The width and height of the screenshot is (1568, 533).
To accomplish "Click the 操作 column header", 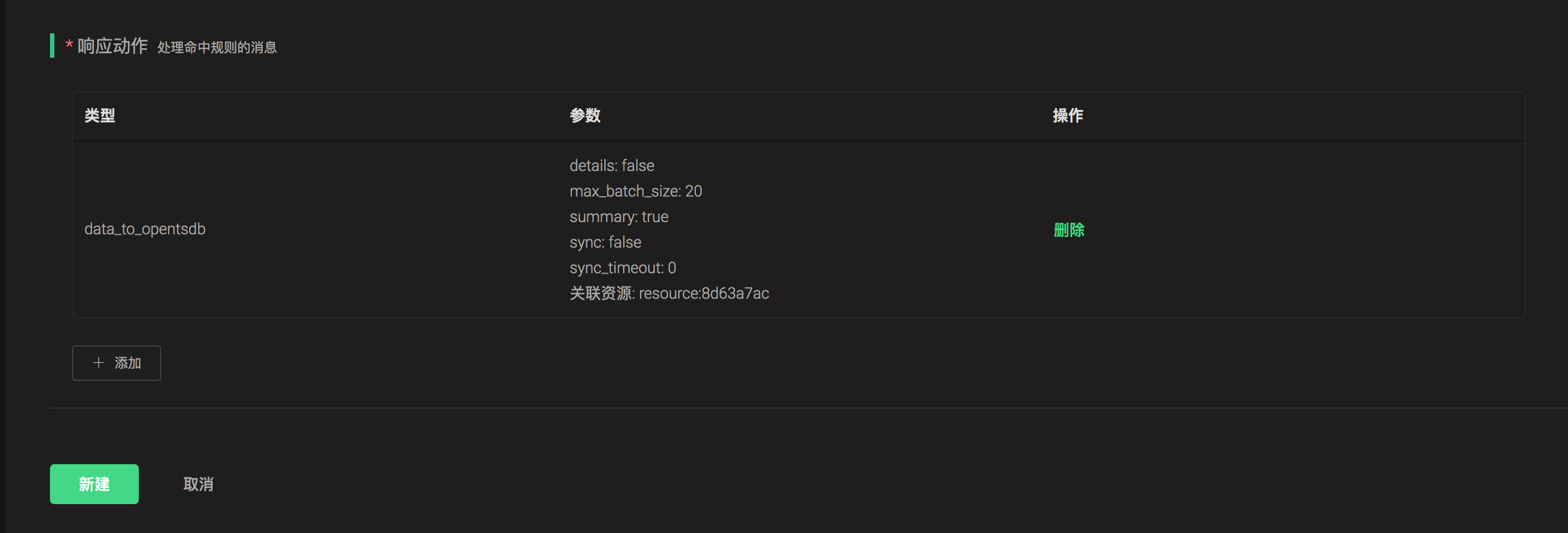I will click(x=1068, y=115).
